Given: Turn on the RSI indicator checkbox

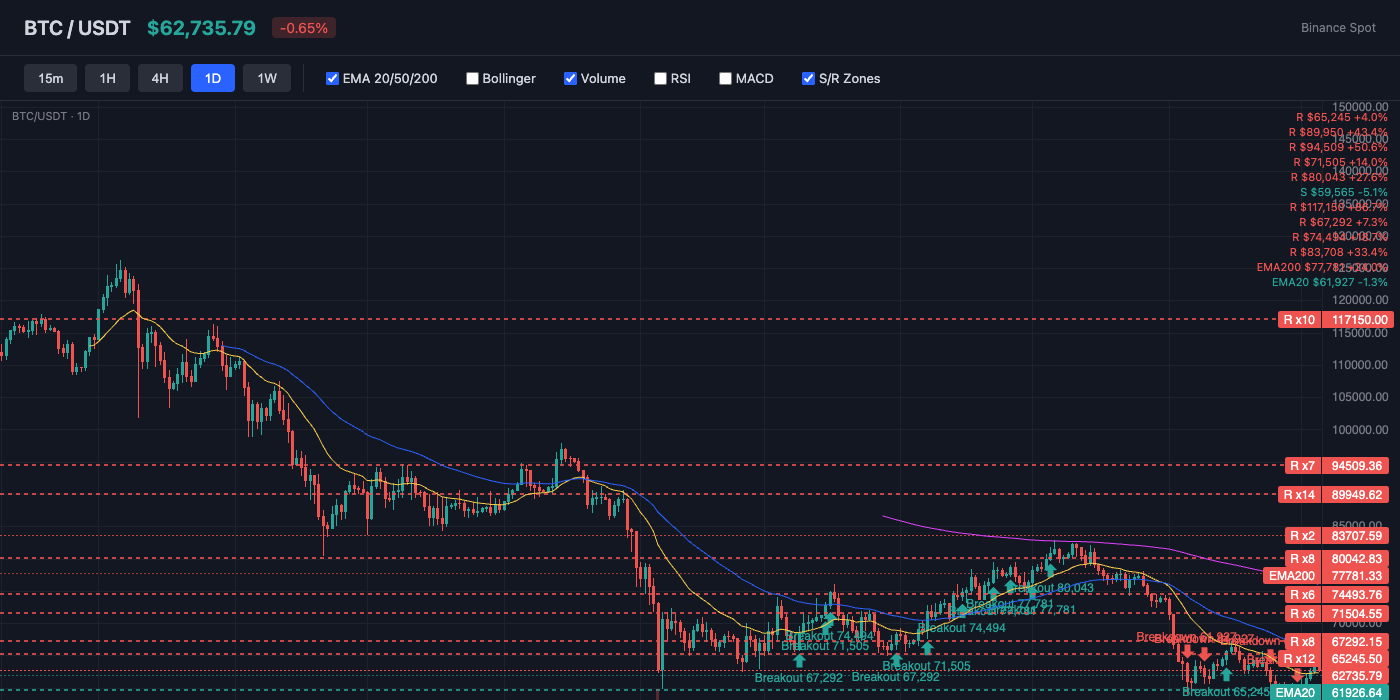Looking at the screenshot, I should (x=660, y=78).
